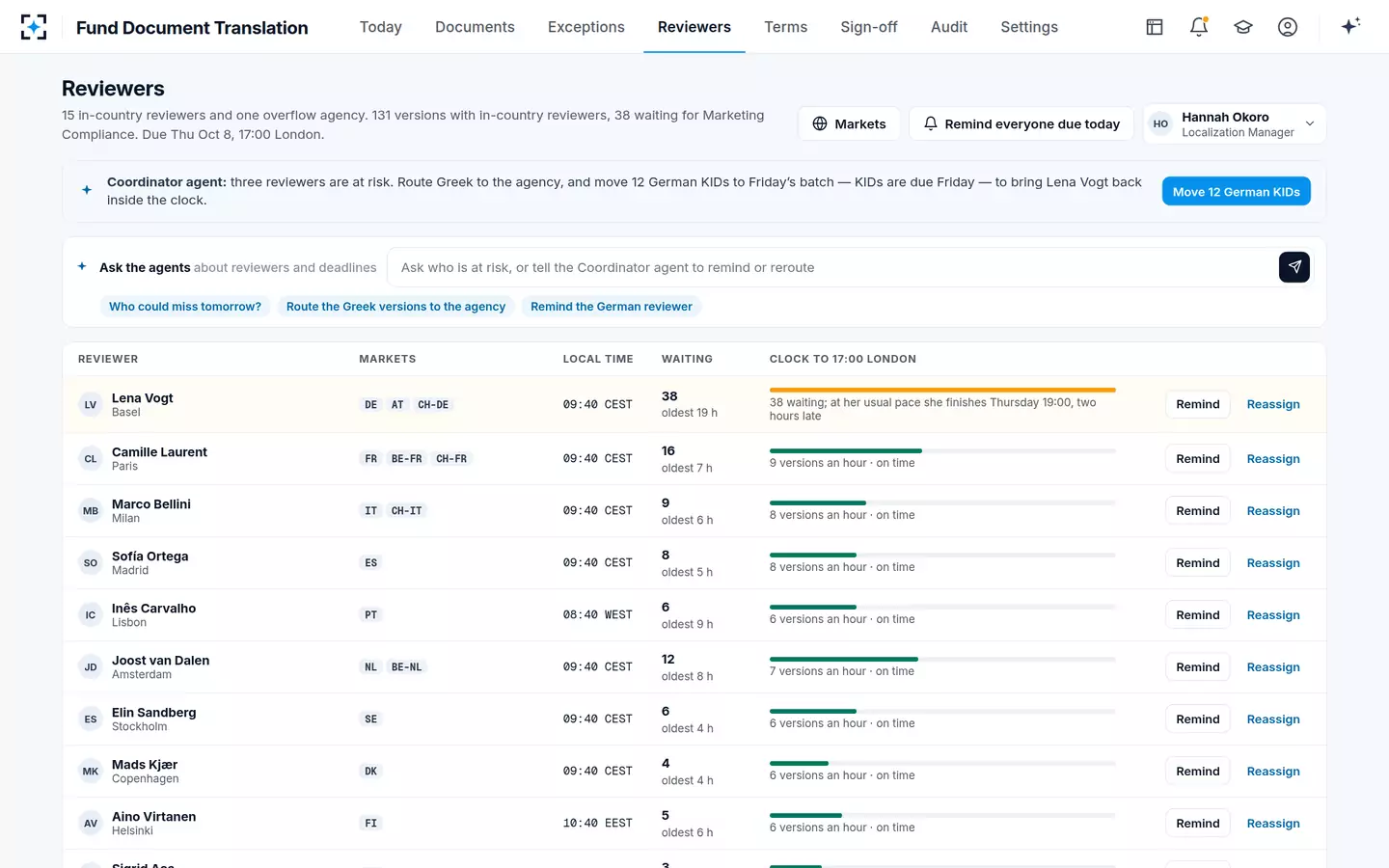The height and width of the screenshot is (868, 1389).
Task: Open the Sign-off tab
Action: 869,27
